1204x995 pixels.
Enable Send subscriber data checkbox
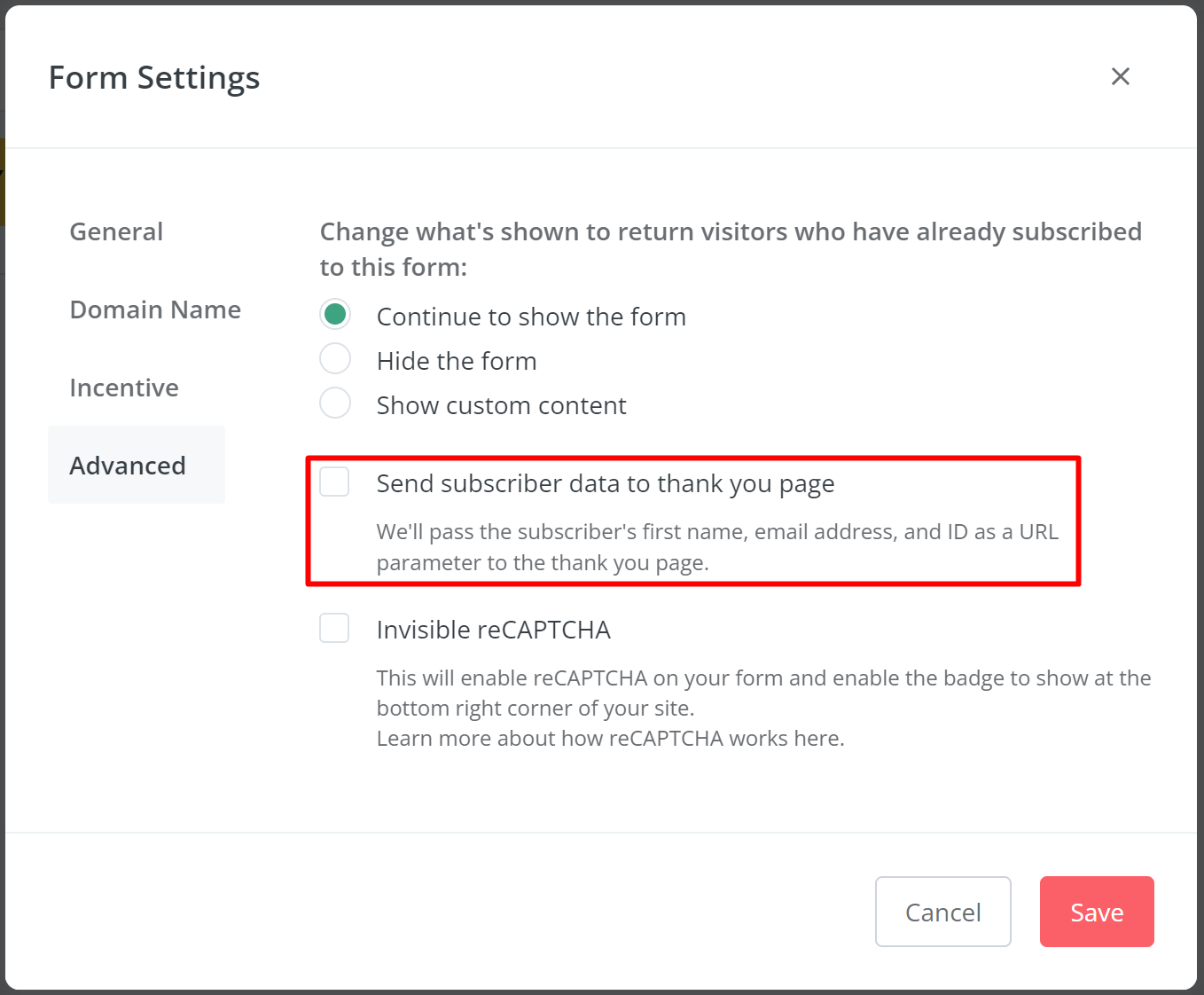334,482
